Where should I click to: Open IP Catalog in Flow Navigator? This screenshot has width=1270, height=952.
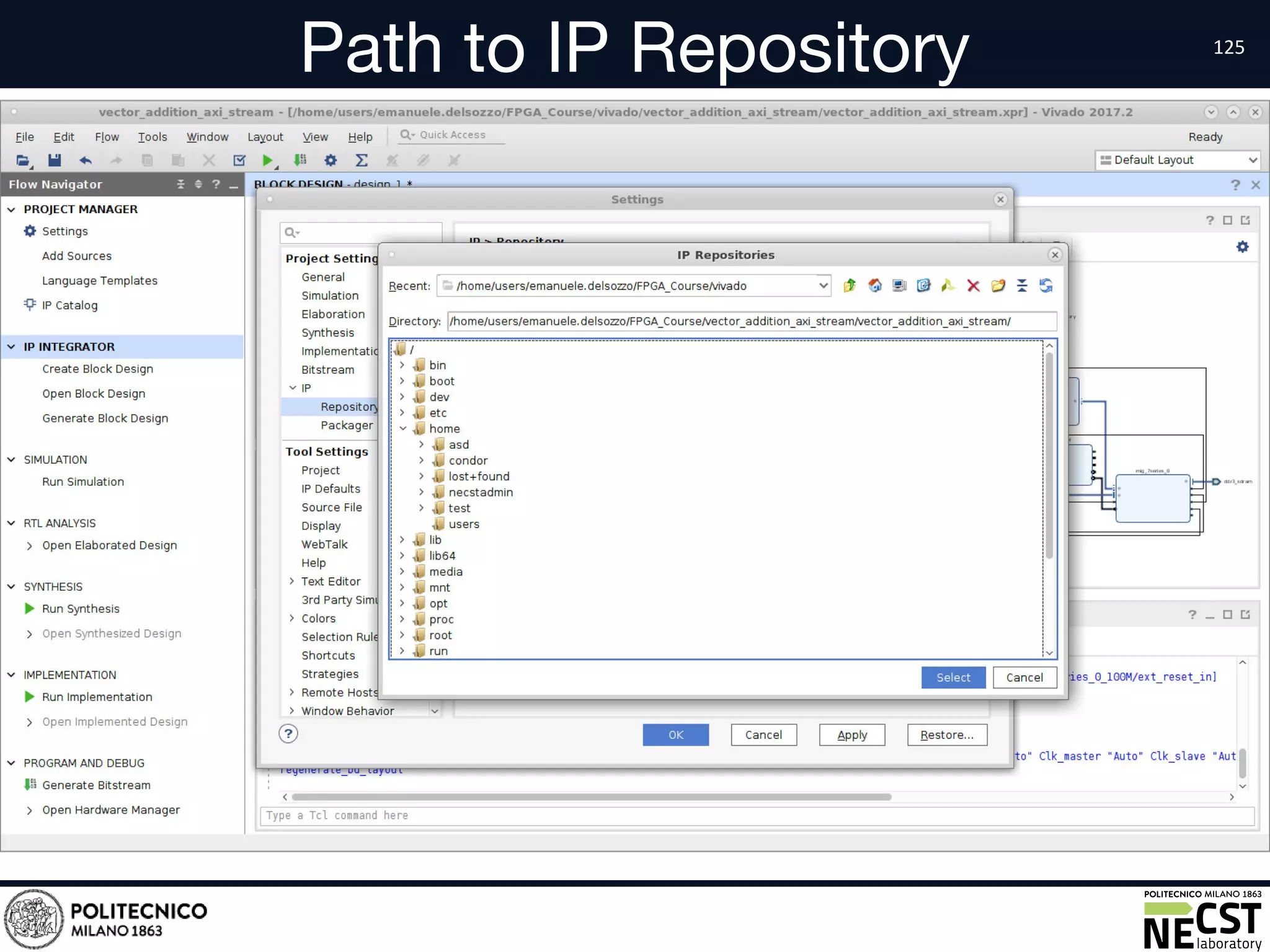coord(69,305)
